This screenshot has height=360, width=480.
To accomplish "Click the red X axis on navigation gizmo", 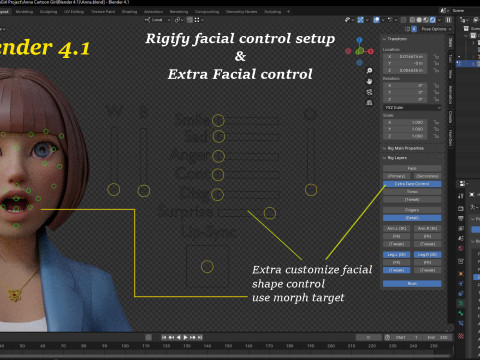I will [x=371, y=51].
